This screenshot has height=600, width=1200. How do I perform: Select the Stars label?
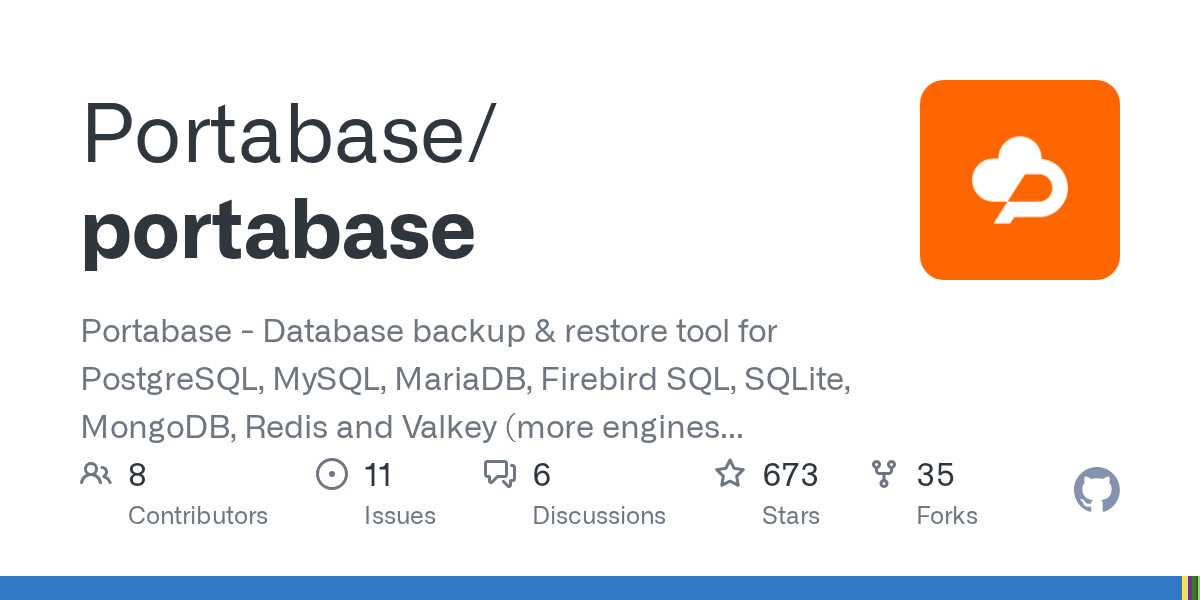point(791,516)
